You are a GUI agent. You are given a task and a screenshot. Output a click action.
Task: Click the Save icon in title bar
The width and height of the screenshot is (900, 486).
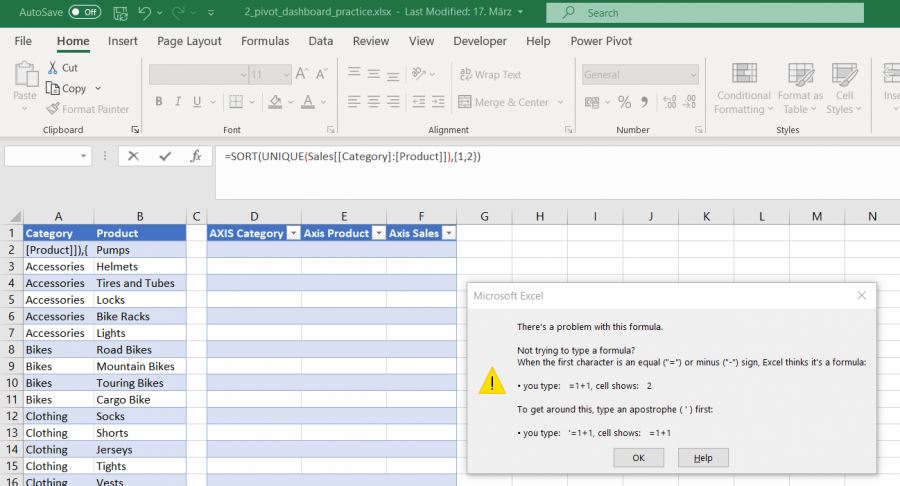[120, 13]
